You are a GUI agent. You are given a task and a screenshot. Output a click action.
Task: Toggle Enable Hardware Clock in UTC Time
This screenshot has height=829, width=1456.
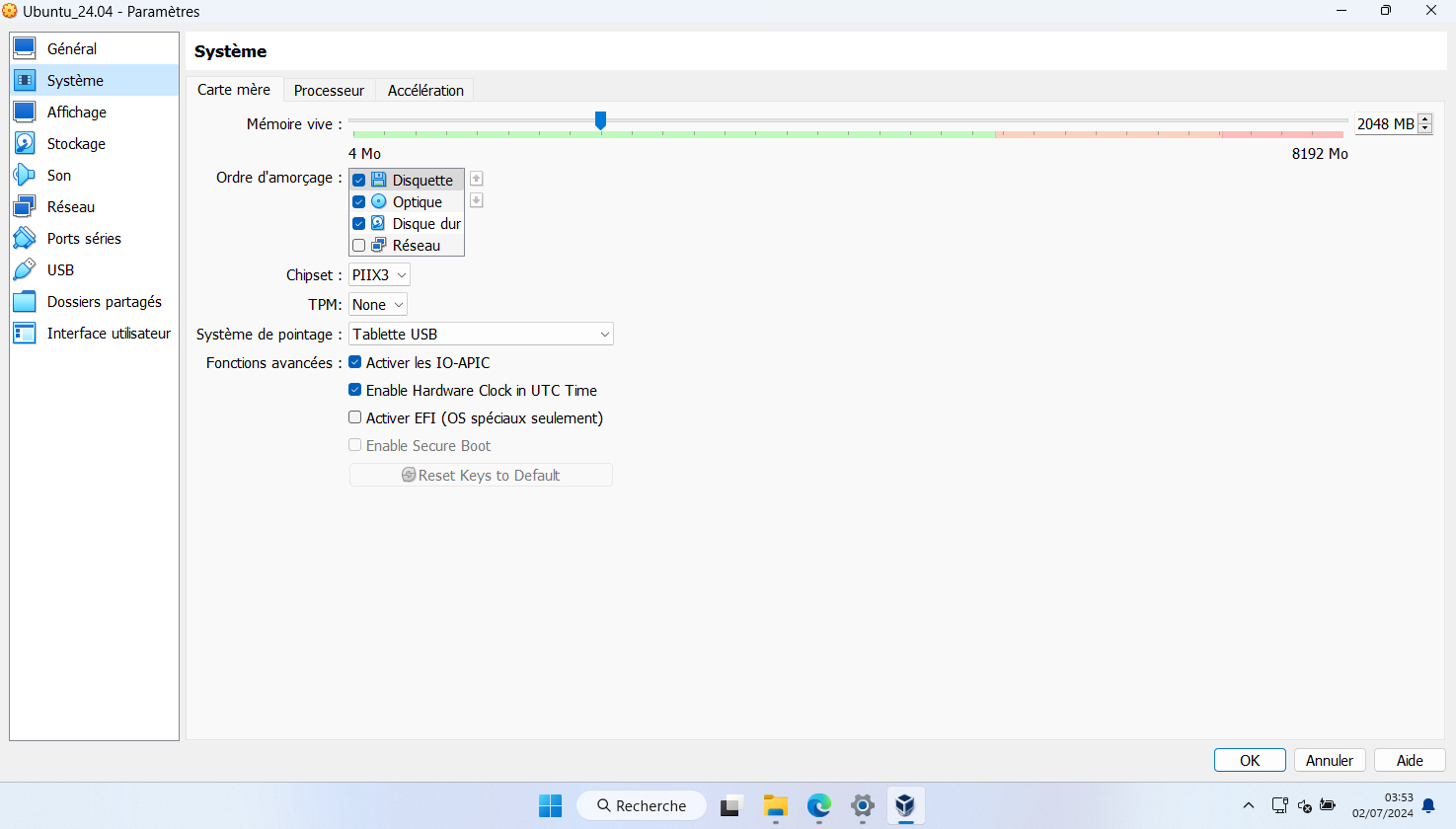[x=355, y=390]
